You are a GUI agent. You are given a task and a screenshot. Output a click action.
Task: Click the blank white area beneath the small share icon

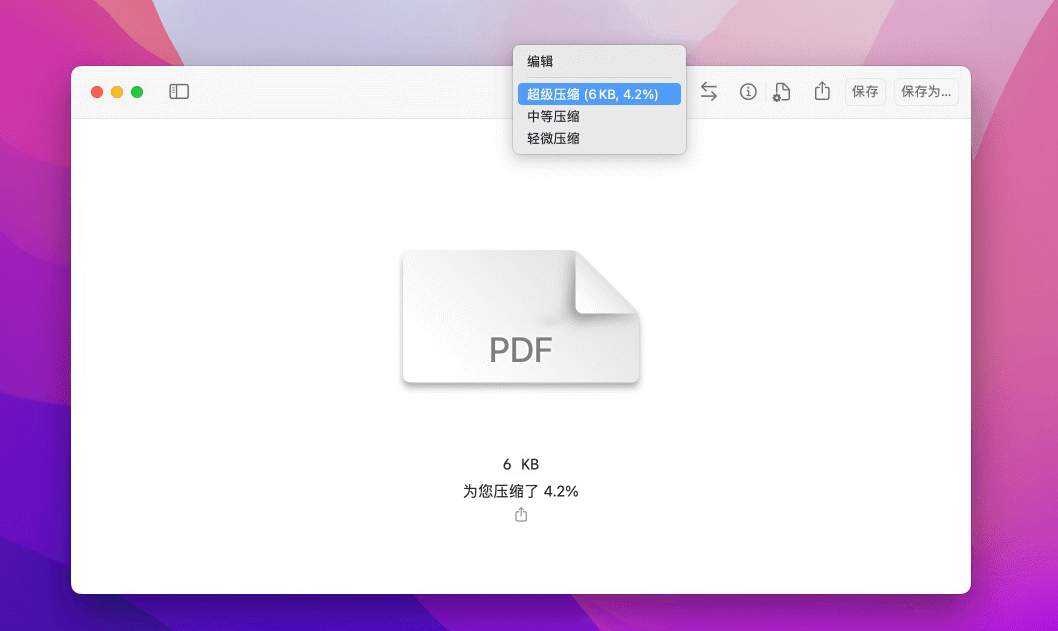(x=521, y=558)
